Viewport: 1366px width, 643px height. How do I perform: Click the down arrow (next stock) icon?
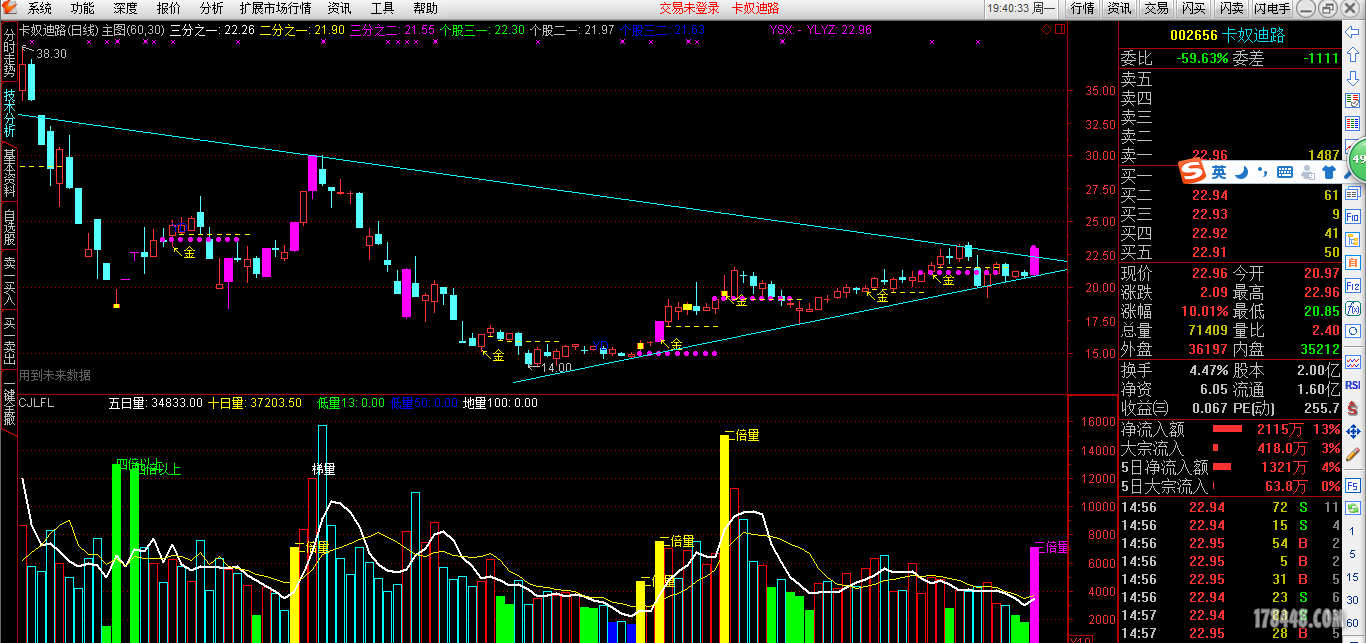click(1352, 78)
